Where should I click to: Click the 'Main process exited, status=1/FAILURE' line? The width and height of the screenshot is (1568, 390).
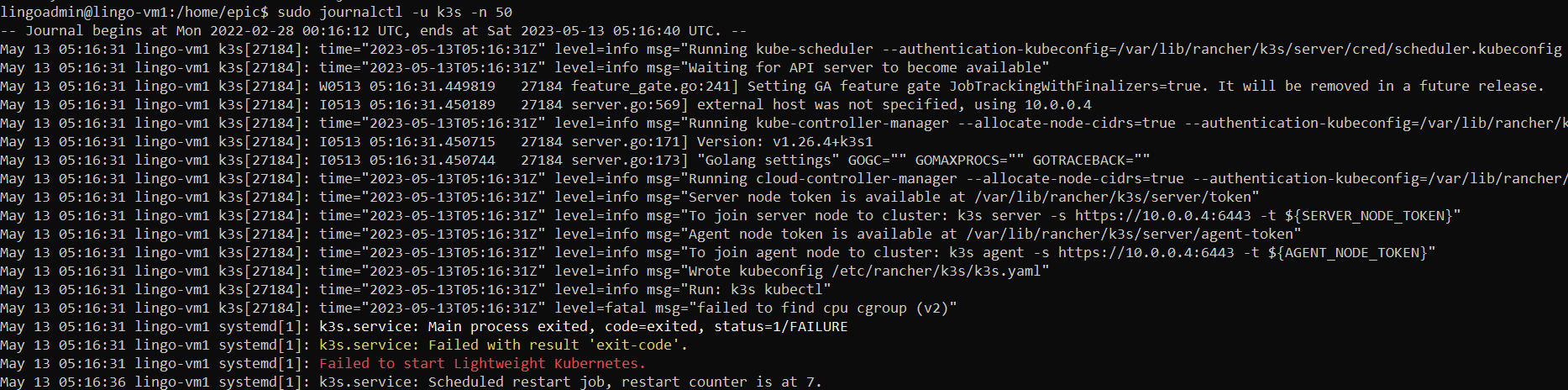584,326
